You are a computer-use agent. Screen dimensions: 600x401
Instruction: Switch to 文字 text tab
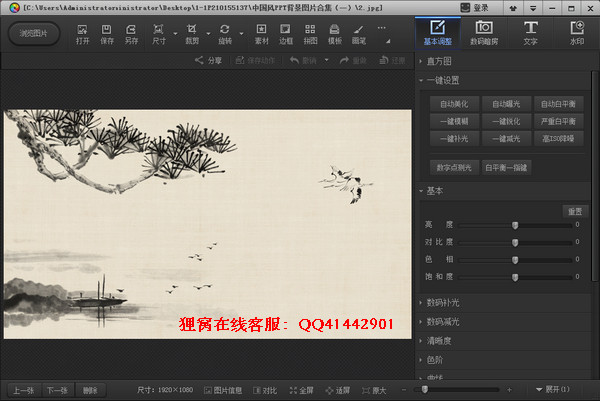tap(530, 33)
